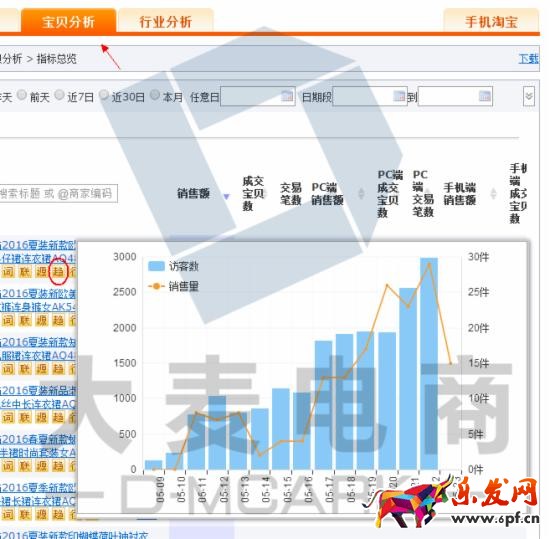Click the 搜索标题 或 @商家编码 search box
The width and height of the screenshot is (550, 539).
(58, 194)
